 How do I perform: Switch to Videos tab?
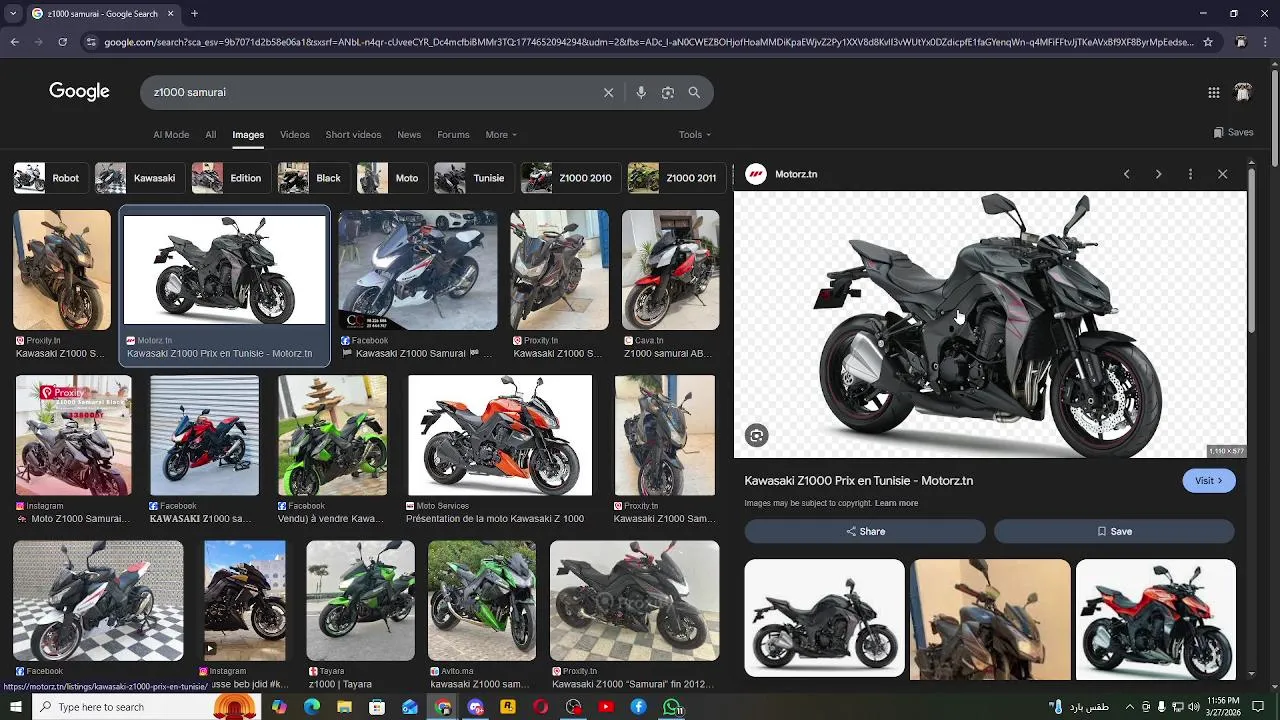pos(294,135)
